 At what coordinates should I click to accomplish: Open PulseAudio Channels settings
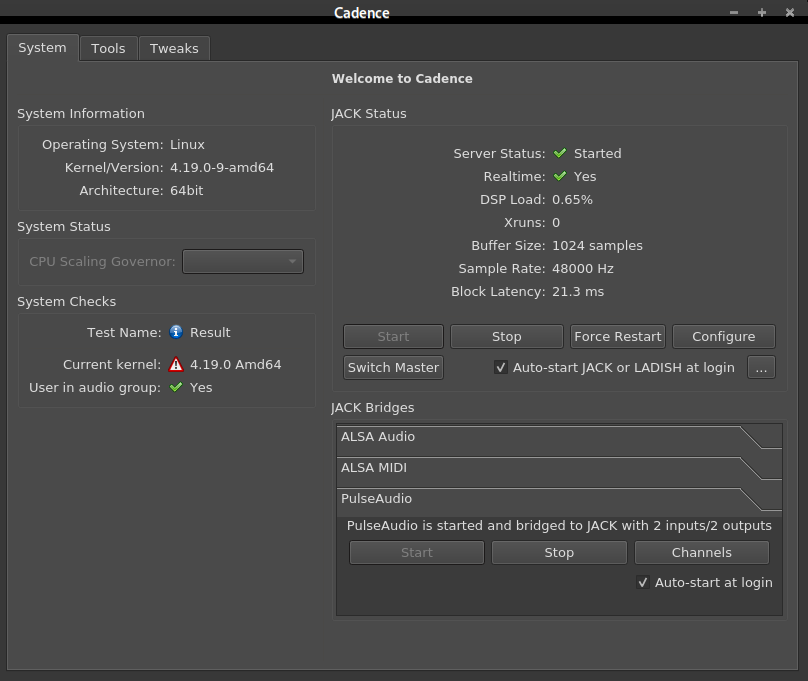[701, 552]
